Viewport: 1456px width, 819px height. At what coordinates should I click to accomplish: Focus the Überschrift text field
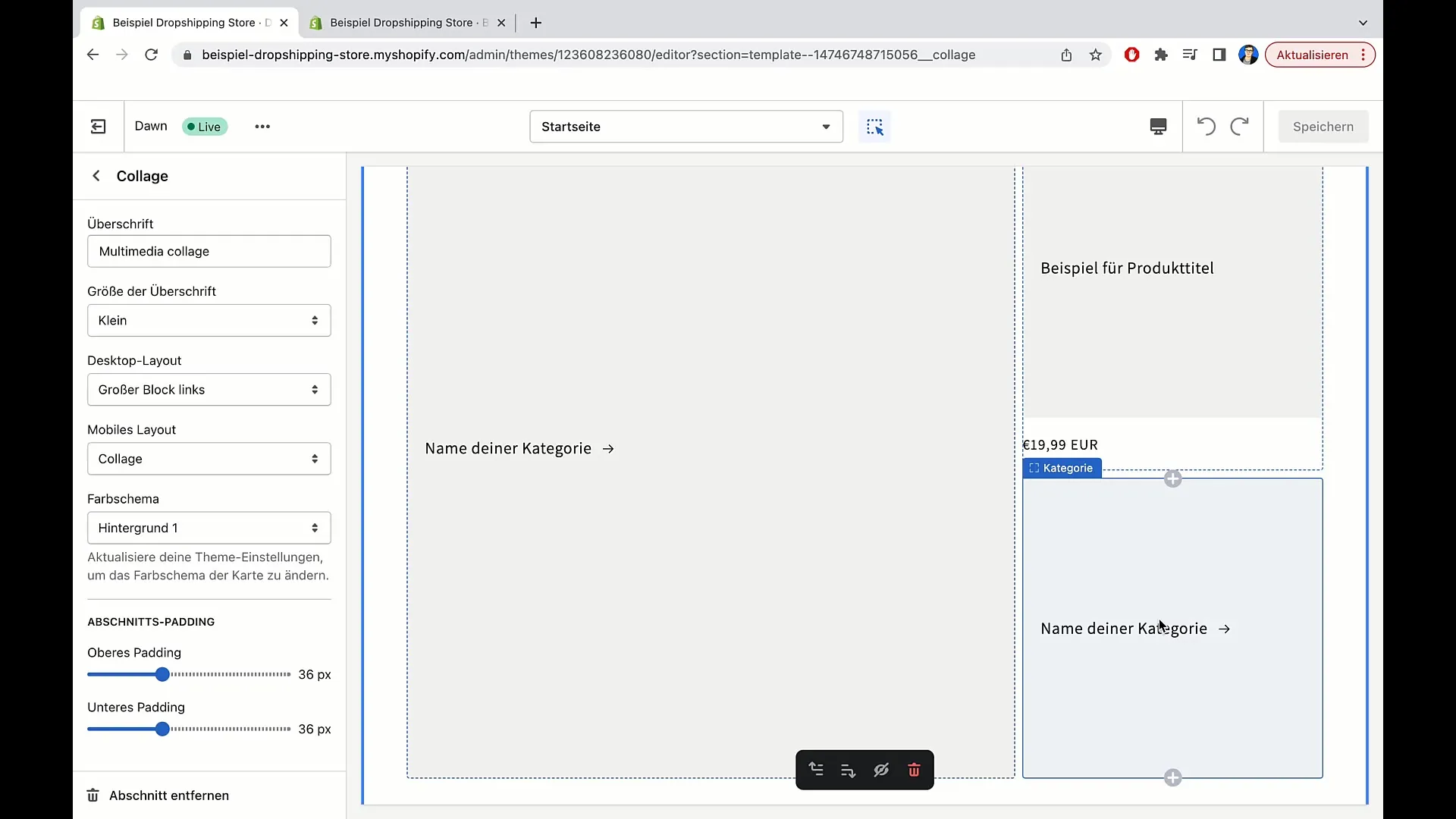[x=209, y=251]
